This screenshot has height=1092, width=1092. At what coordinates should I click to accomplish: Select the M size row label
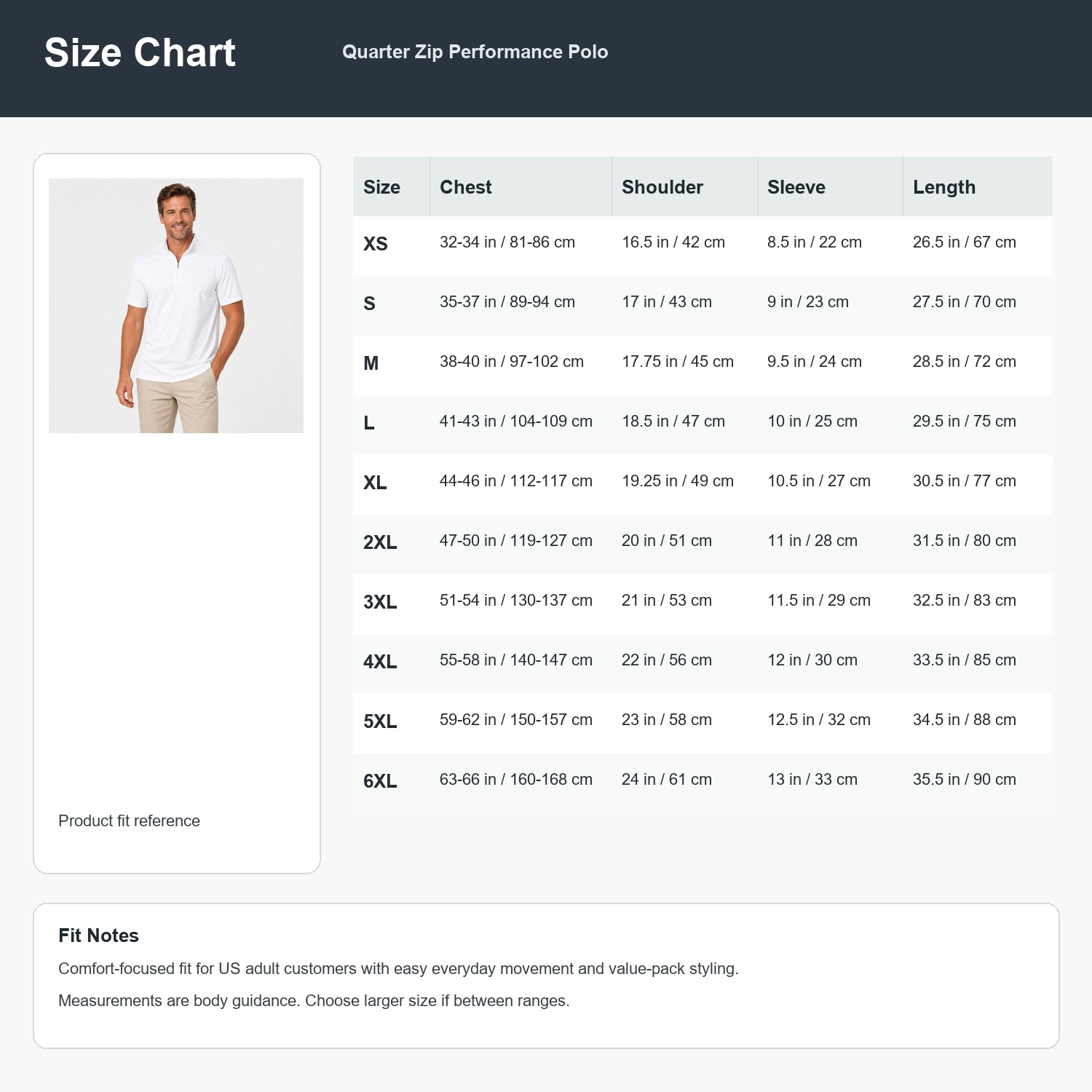[x=371, y=363]
